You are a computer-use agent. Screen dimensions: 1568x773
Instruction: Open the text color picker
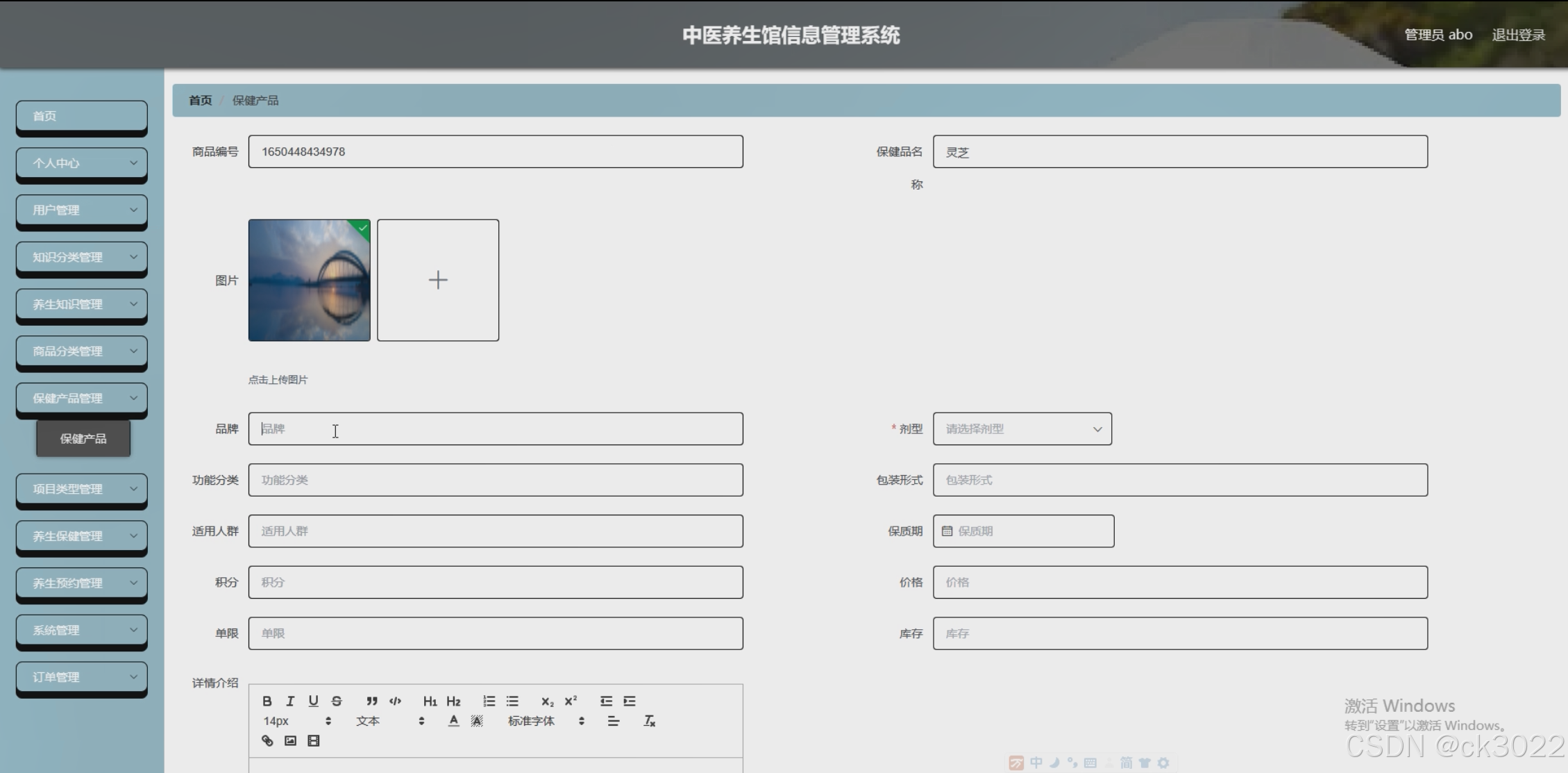pos(453,721)
